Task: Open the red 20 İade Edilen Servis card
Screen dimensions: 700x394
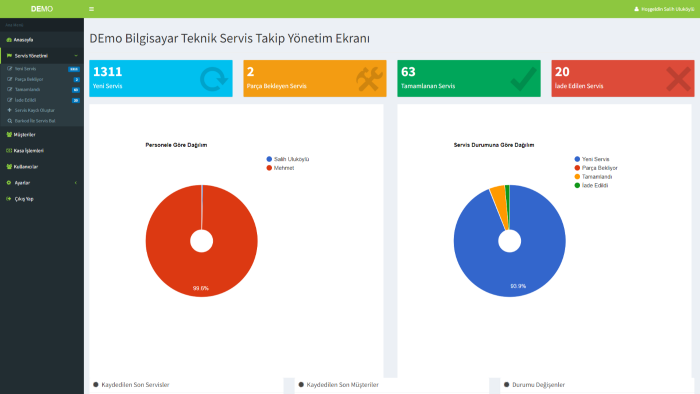Action: [x=623, y=78]
